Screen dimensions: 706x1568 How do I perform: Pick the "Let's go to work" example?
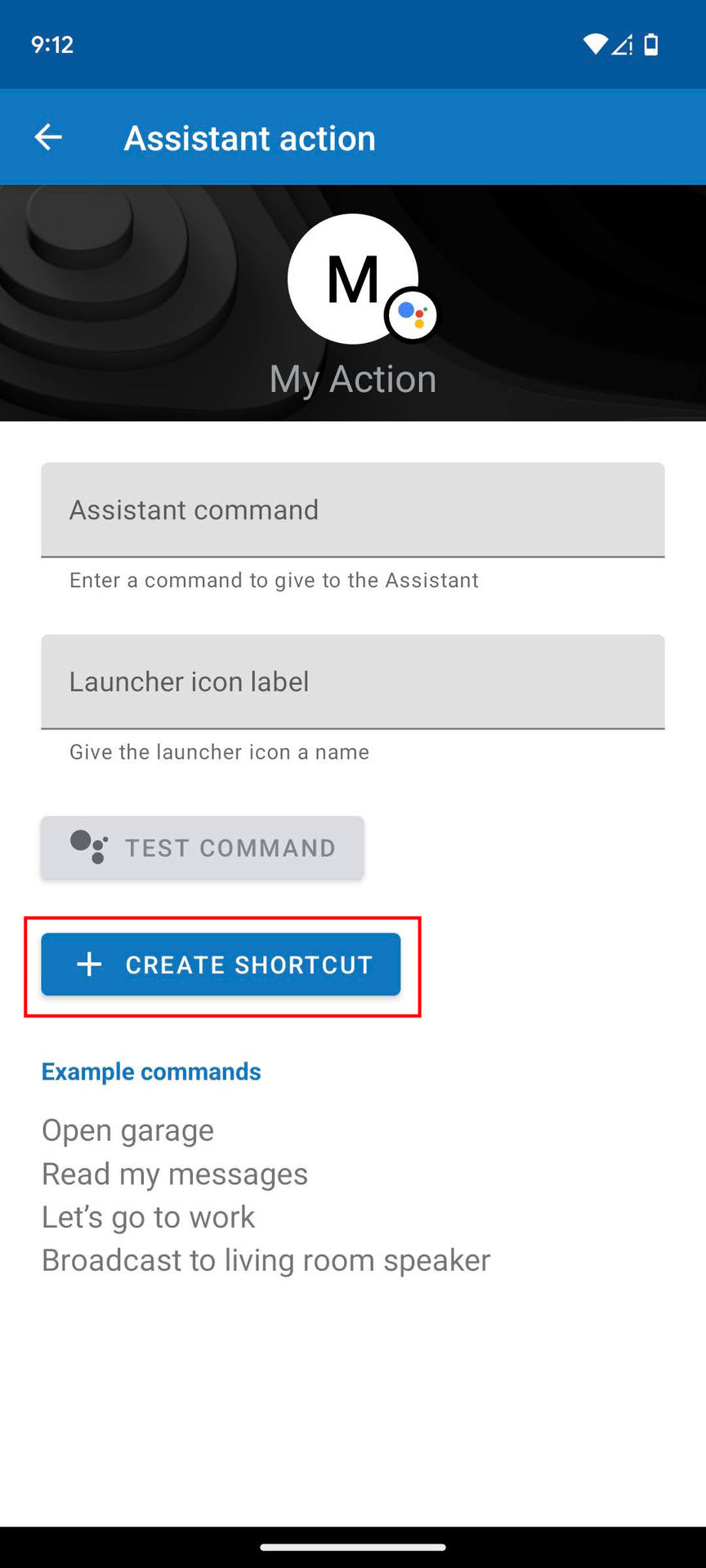coord(149,1217)
